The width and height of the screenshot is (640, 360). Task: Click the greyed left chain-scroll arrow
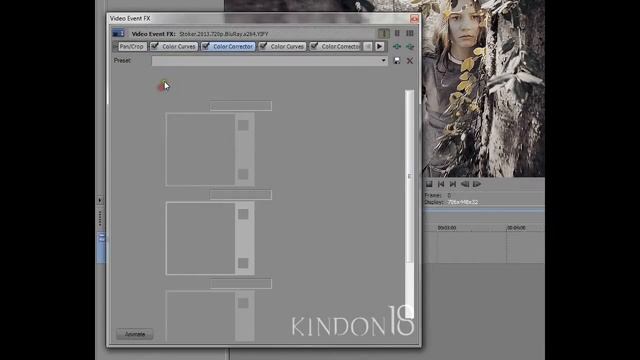[x=367, y=47]
